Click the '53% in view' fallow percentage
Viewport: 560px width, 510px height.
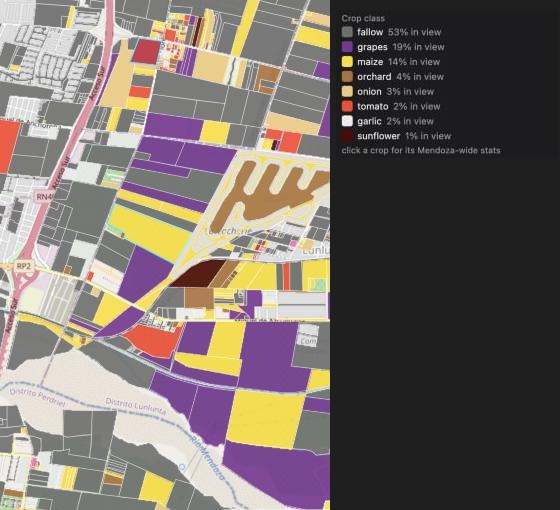coord(415,32)
